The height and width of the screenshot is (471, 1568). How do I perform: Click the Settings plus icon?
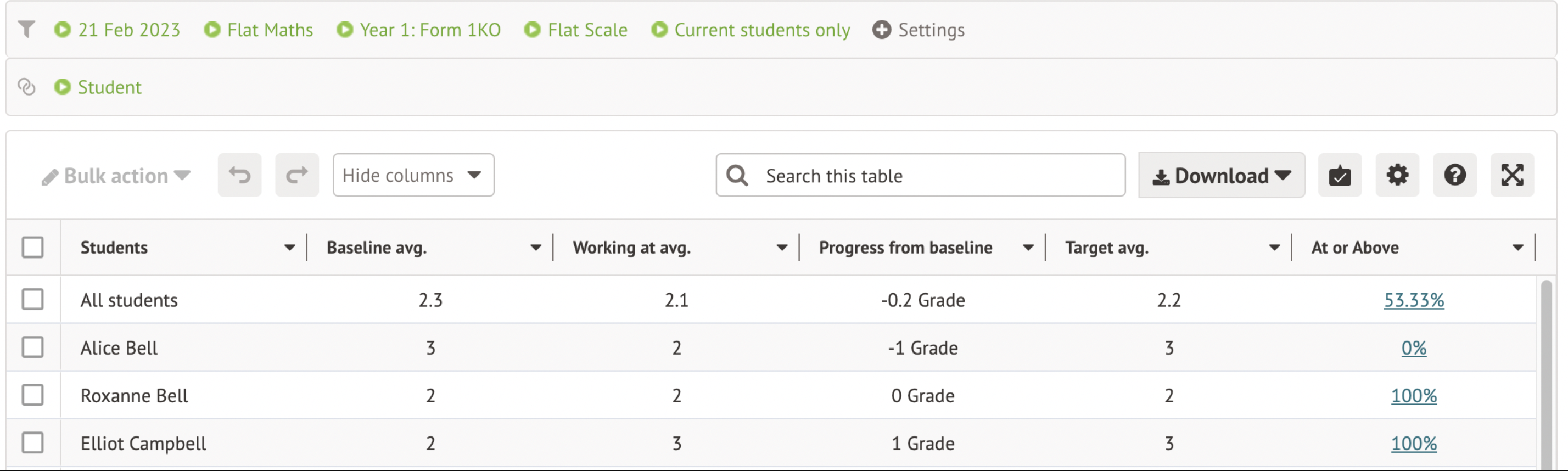[881, 29]
